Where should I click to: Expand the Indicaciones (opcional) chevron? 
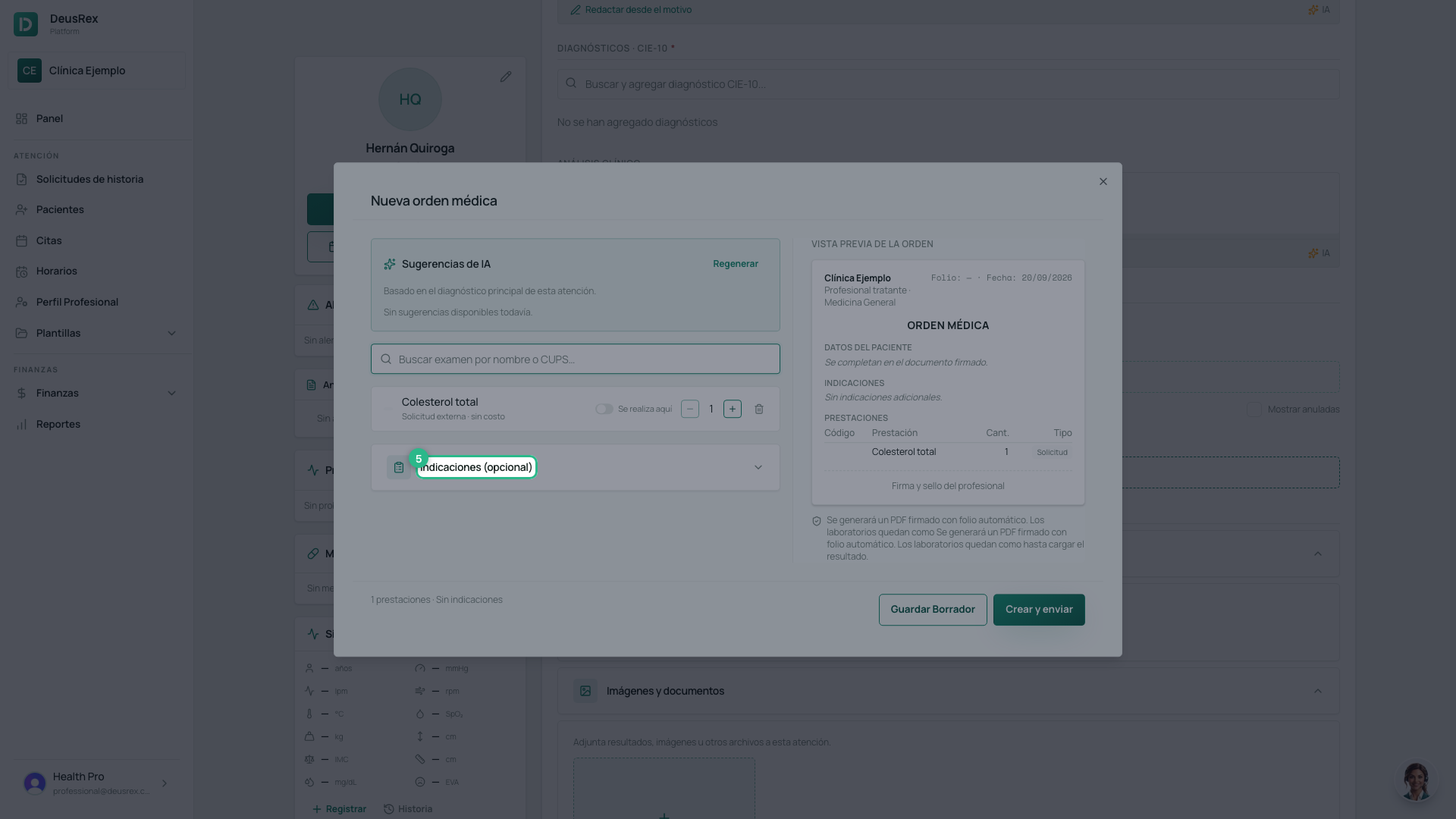point(758,468)
